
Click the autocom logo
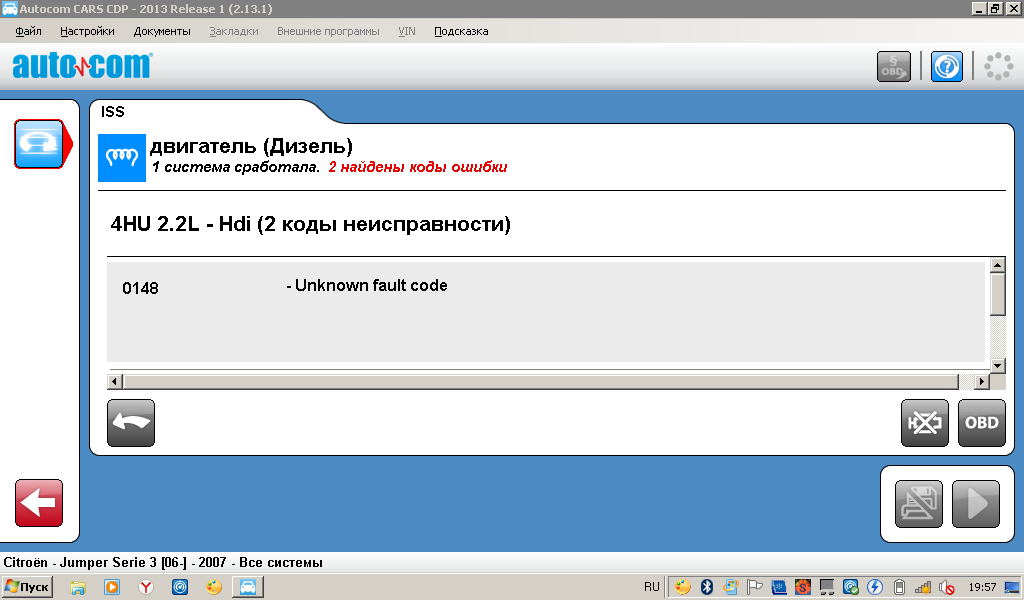[82, 65]
